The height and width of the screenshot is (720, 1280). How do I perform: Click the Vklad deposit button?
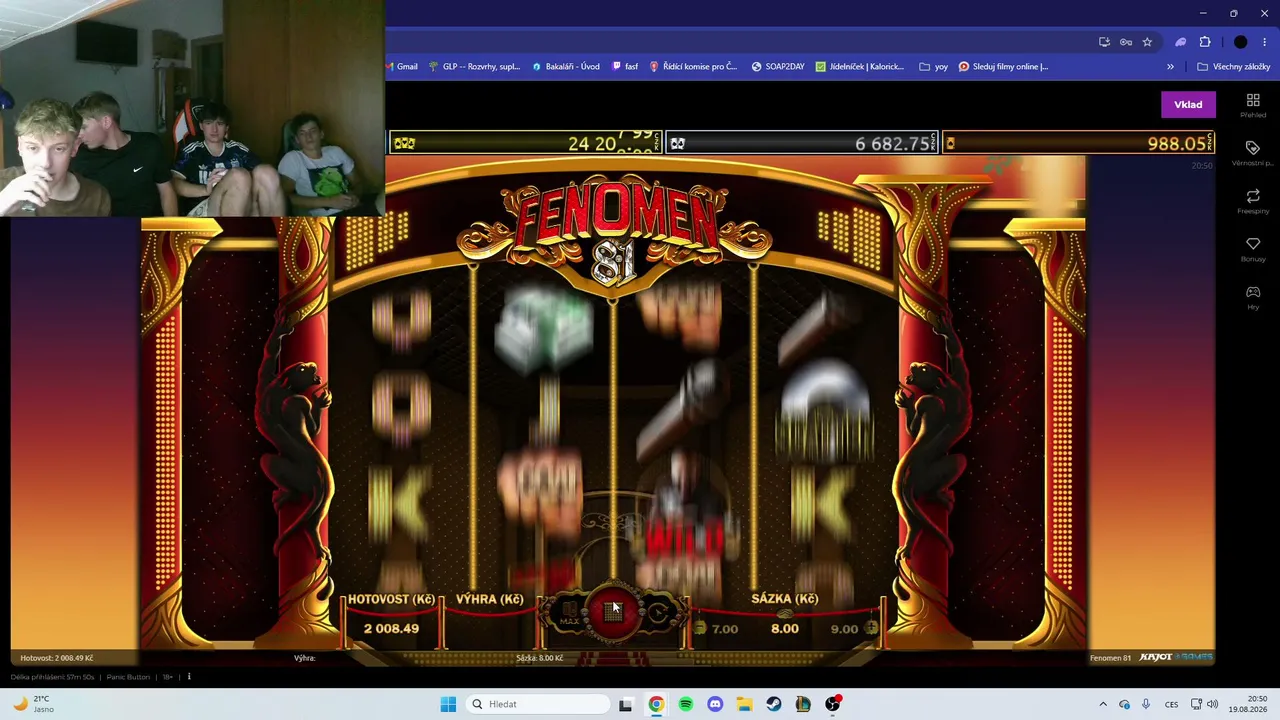[1188, 105]
